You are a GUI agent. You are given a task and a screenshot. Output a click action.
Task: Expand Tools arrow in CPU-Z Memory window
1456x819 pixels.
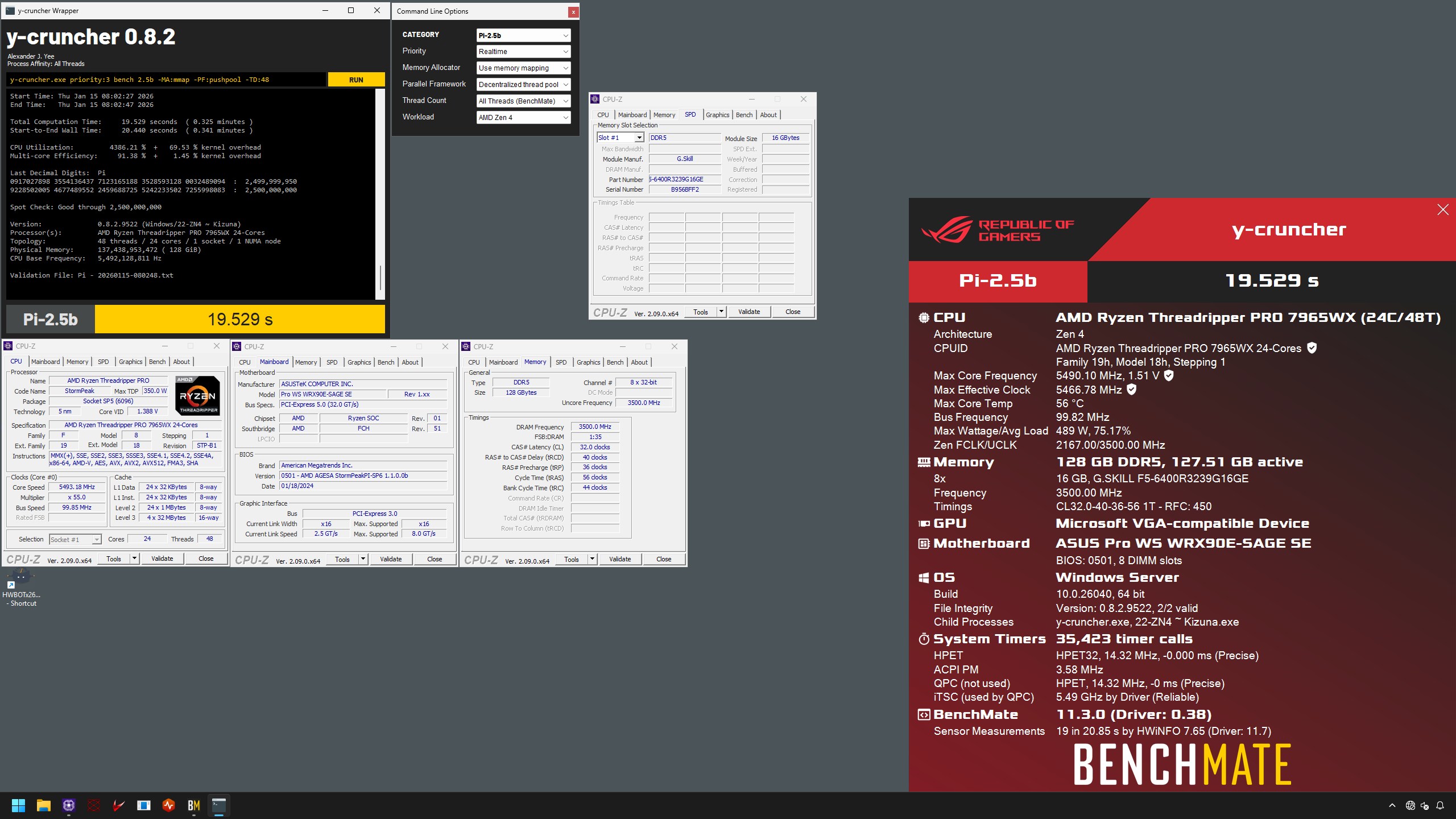coord(592,559)
